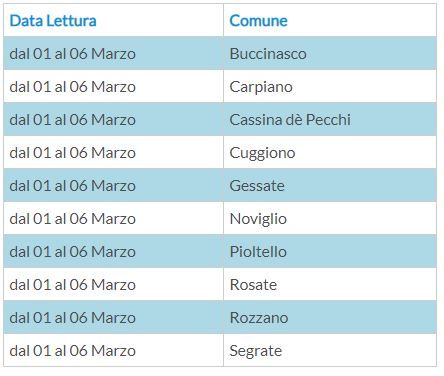Click the date cell beside Cuggiono

coord(113,152)
